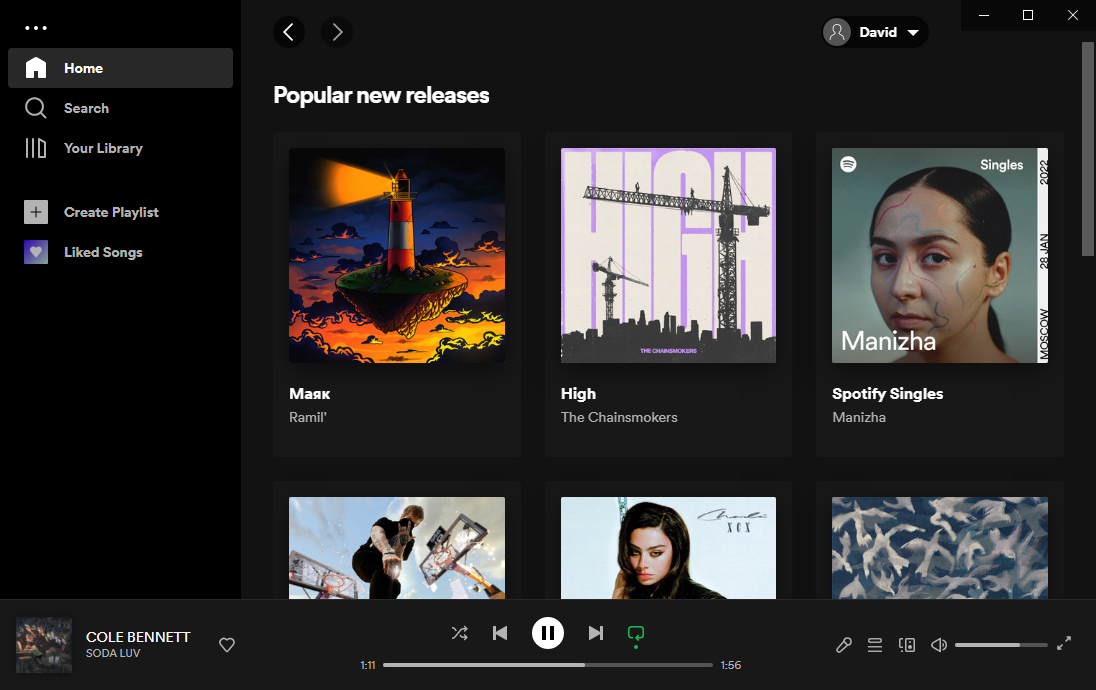Open artist Ramil' link

(308, 417)
